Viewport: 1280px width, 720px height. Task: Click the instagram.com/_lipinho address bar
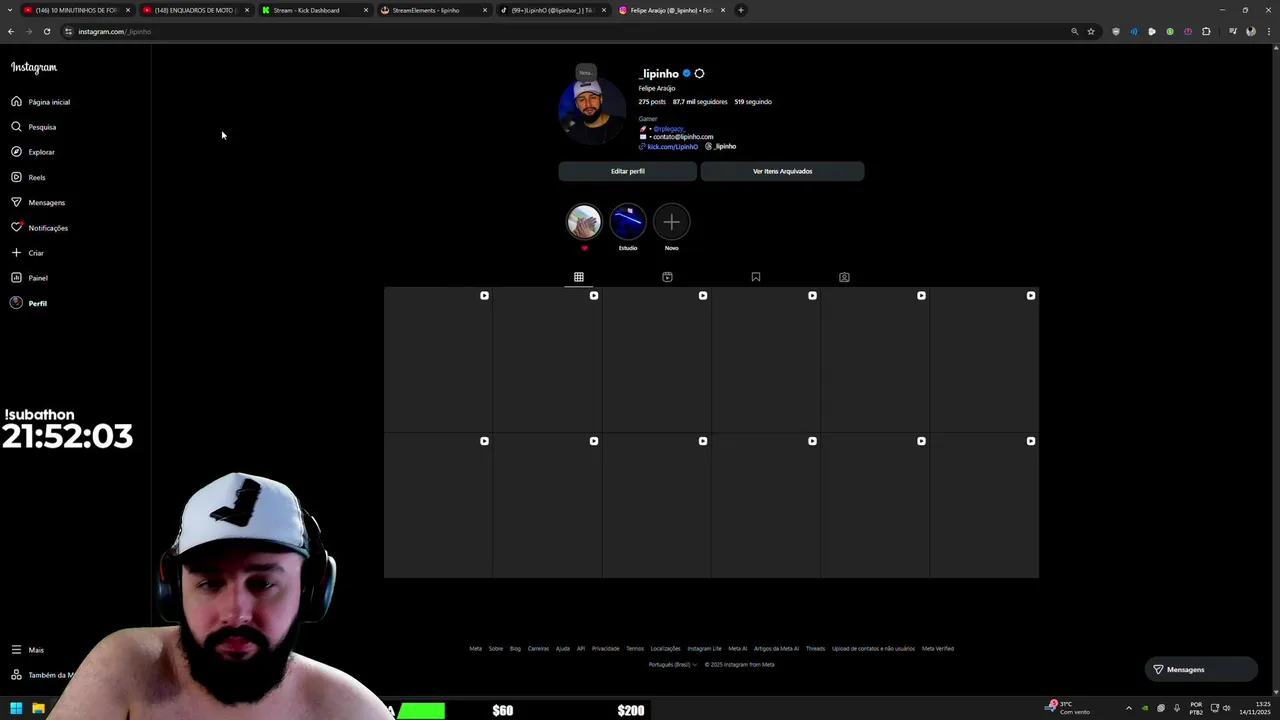point(114,31)
